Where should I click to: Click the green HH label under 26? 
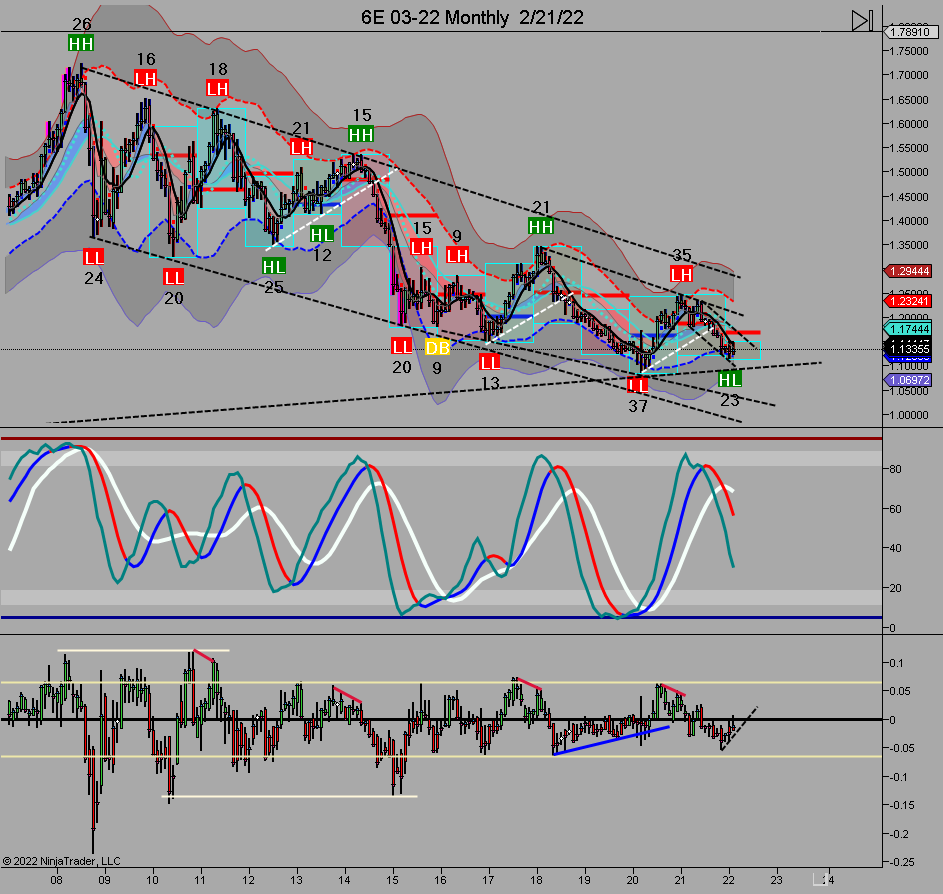coord(81,43)
